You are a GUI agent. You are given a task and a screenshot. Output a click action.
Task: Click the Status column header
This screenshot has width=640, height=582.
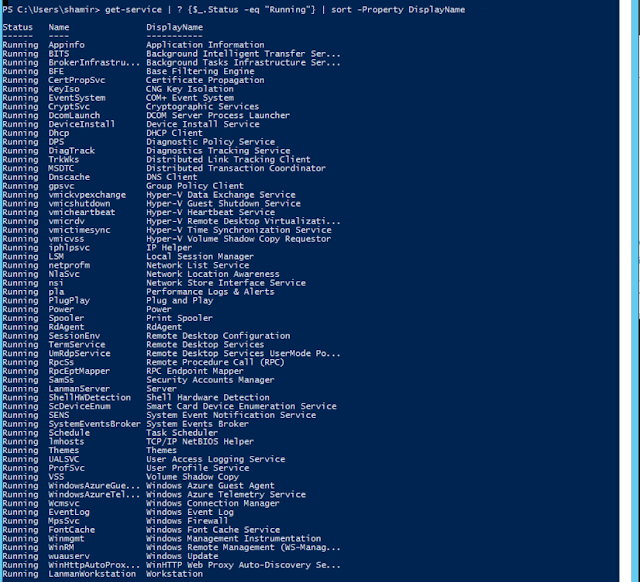18,27
